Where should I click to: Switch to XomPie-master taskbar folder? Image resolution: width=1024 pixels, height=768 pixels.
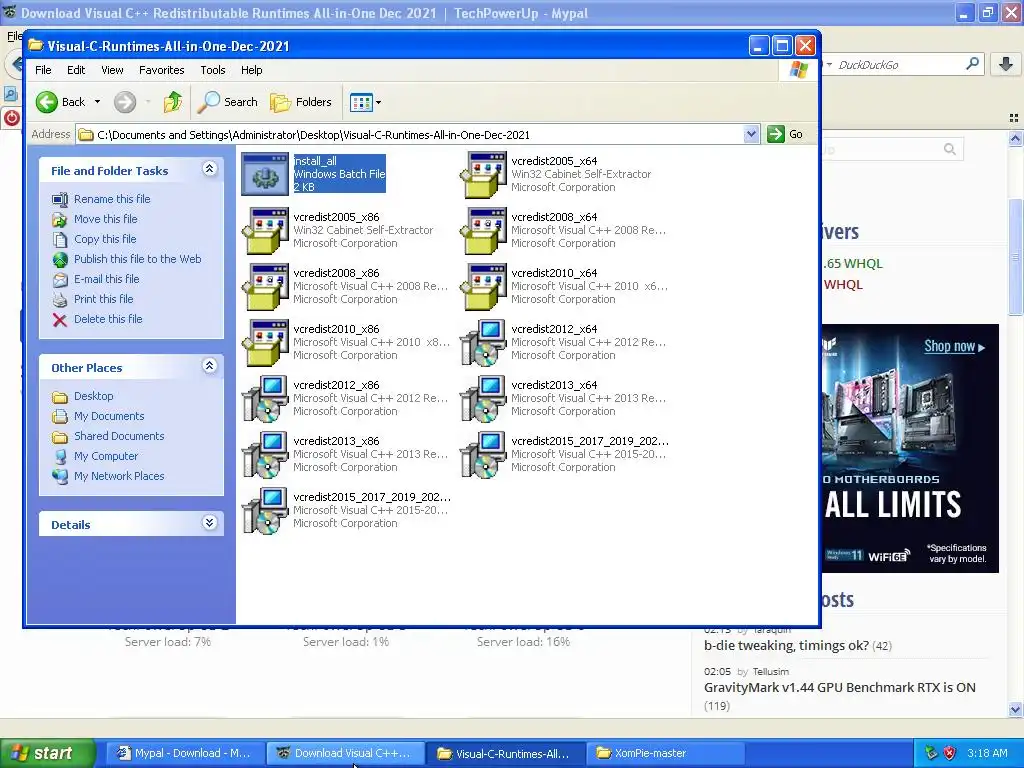click(x=665, y=754)
